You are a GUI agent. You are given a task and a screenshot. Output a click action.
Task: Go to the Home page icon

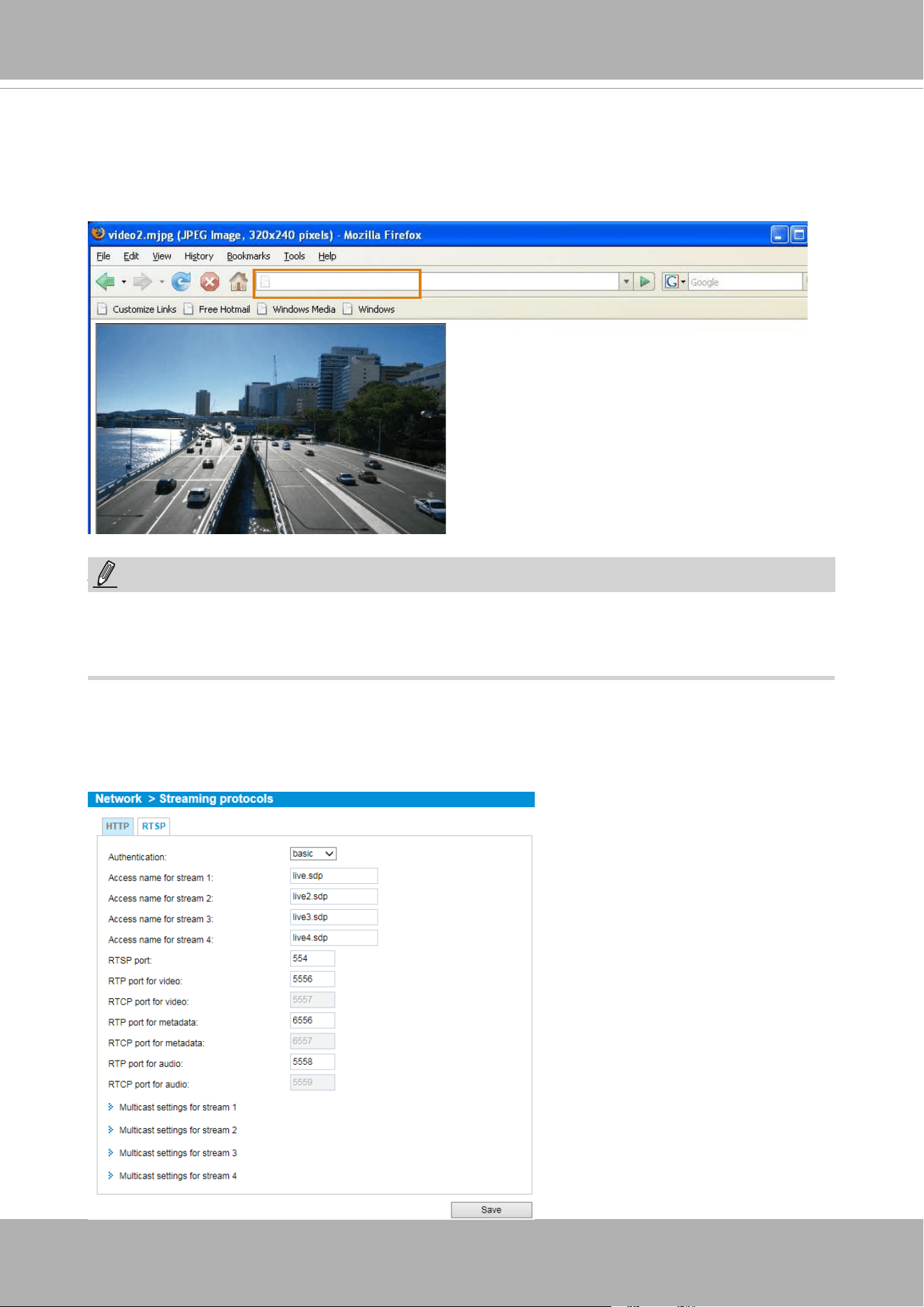click(x=239, y=282)
